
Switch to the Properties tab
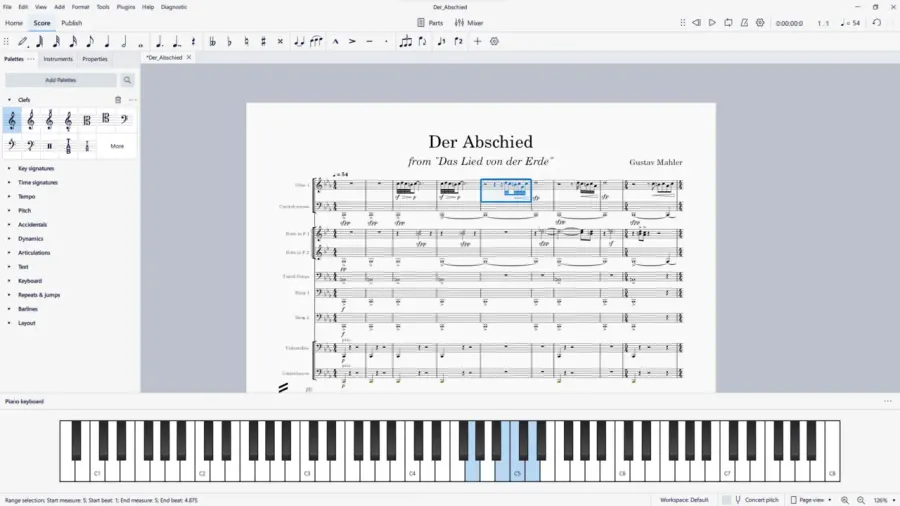tap(95, 59)
